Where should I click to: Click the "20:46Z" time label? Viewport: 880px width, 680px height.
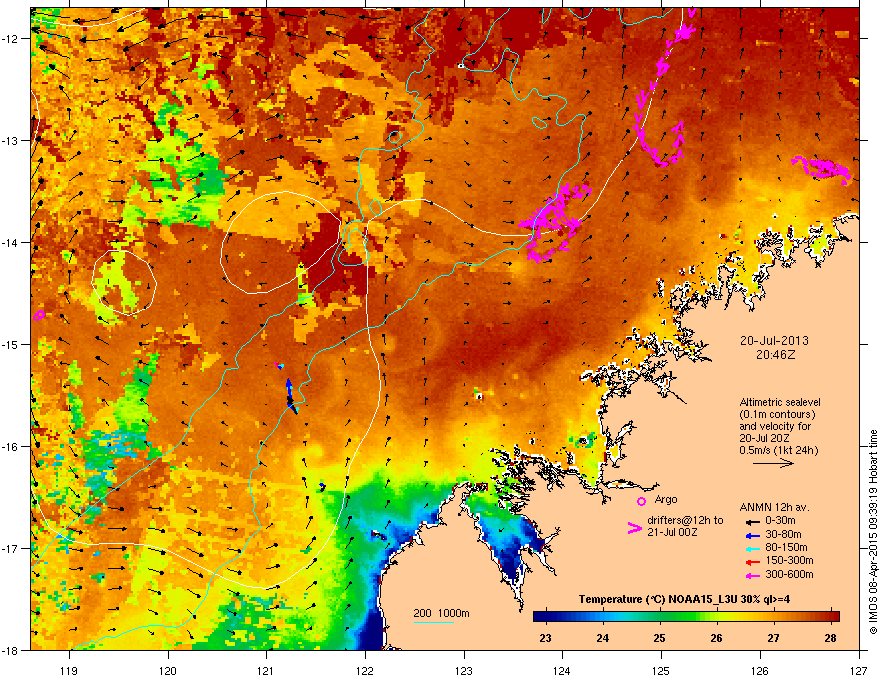(775, 355)
